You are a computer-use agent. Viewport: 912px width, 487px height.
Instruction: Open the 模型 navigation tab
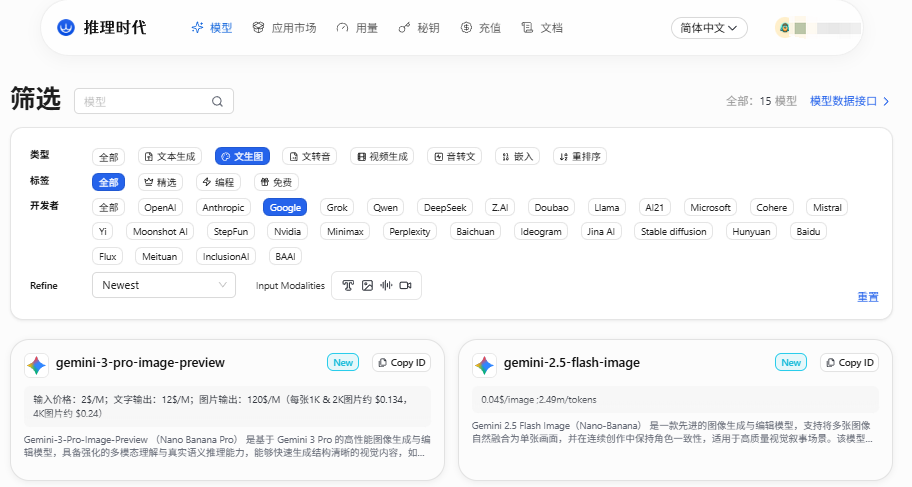click(x=212, y=28)
